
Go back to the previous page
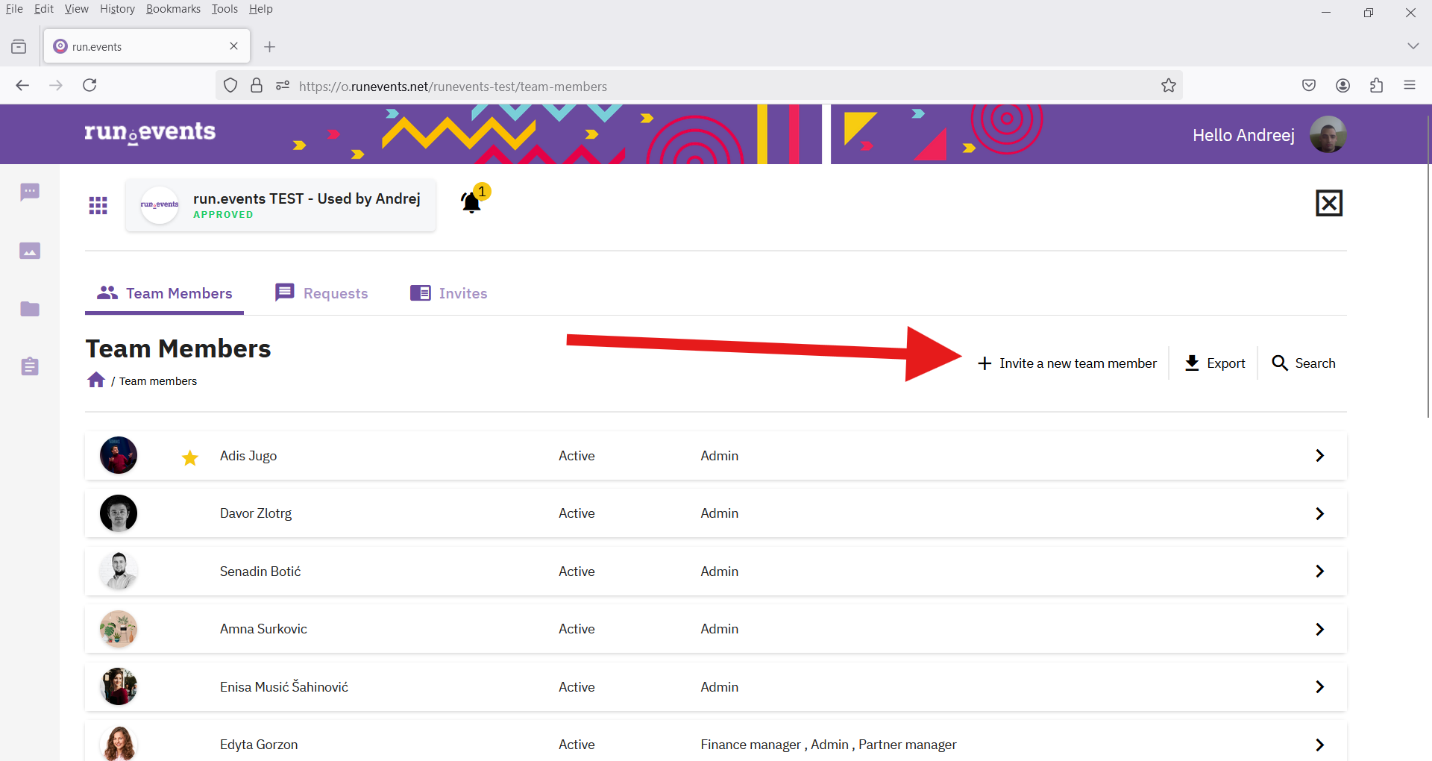(22, 86)
